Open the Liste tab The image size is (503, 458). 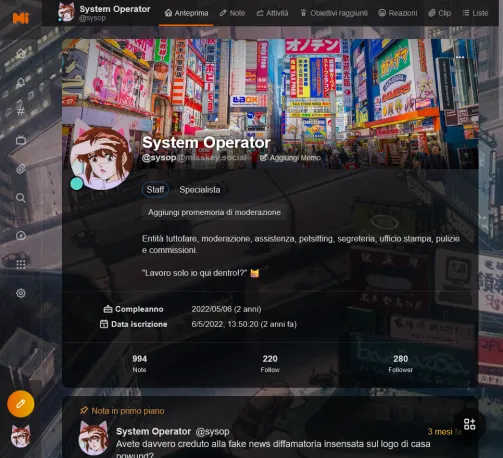click(475, 13)
